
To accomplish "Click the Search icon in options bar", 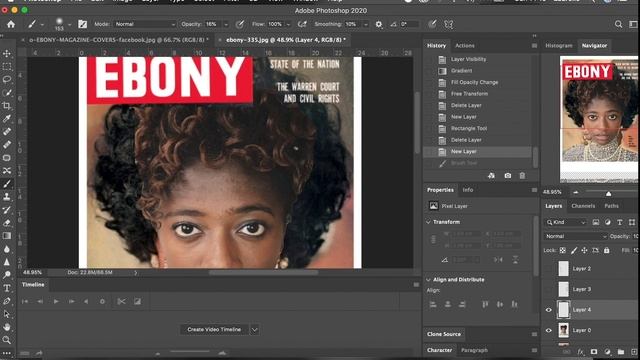I will (618, 24).
